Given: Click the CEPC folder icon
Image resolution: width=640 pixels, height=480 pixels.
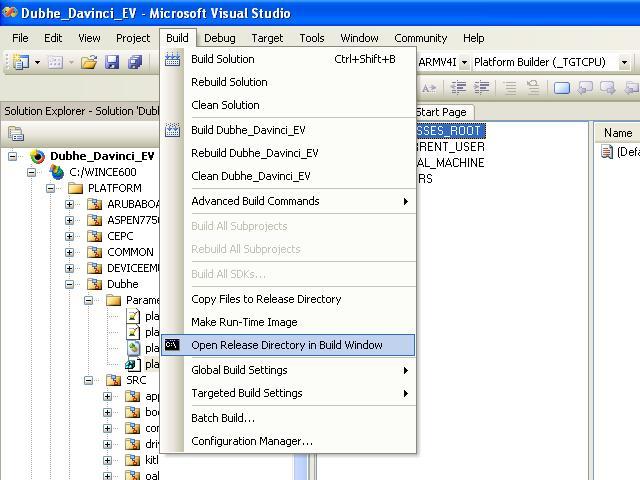Looking at the screenshot, I should (x=95, y=236).
